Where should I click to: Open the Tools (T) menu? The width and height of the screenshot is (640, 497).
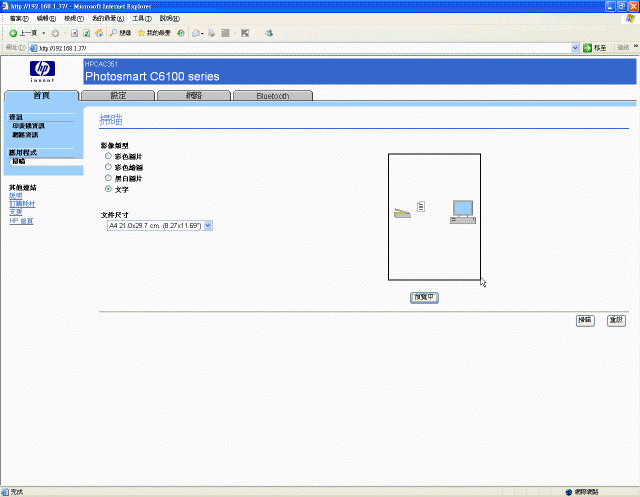pyautogui.click(x=142, y=18)
